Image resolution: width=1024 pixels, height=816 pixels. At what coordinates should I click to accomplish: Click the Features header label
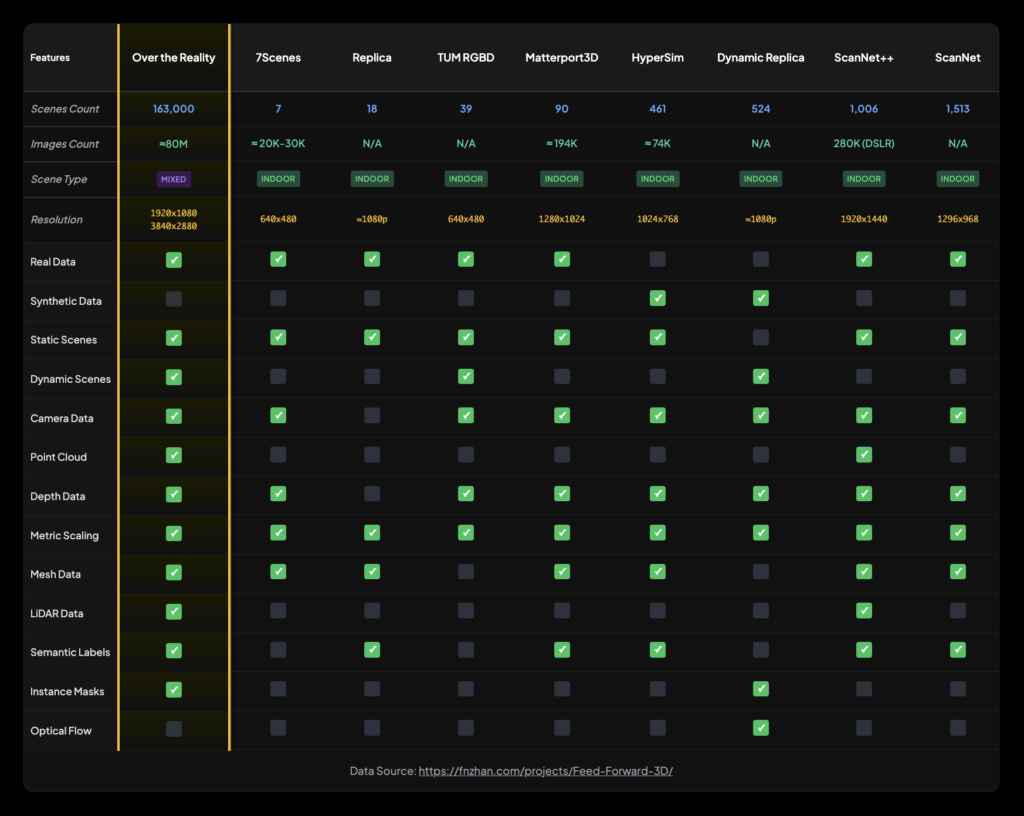[50, 58]
